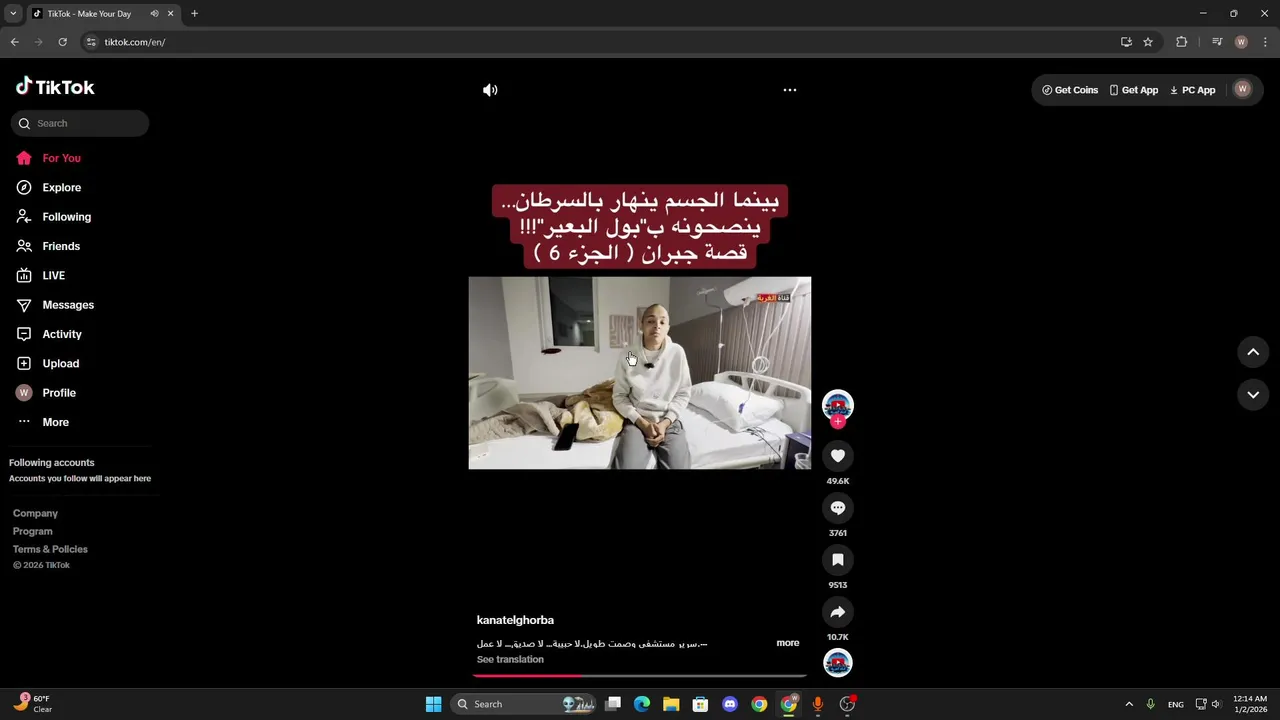1280x720 pixels.
Task: Click the TikTok logo
Action: (x=55, y=87)
